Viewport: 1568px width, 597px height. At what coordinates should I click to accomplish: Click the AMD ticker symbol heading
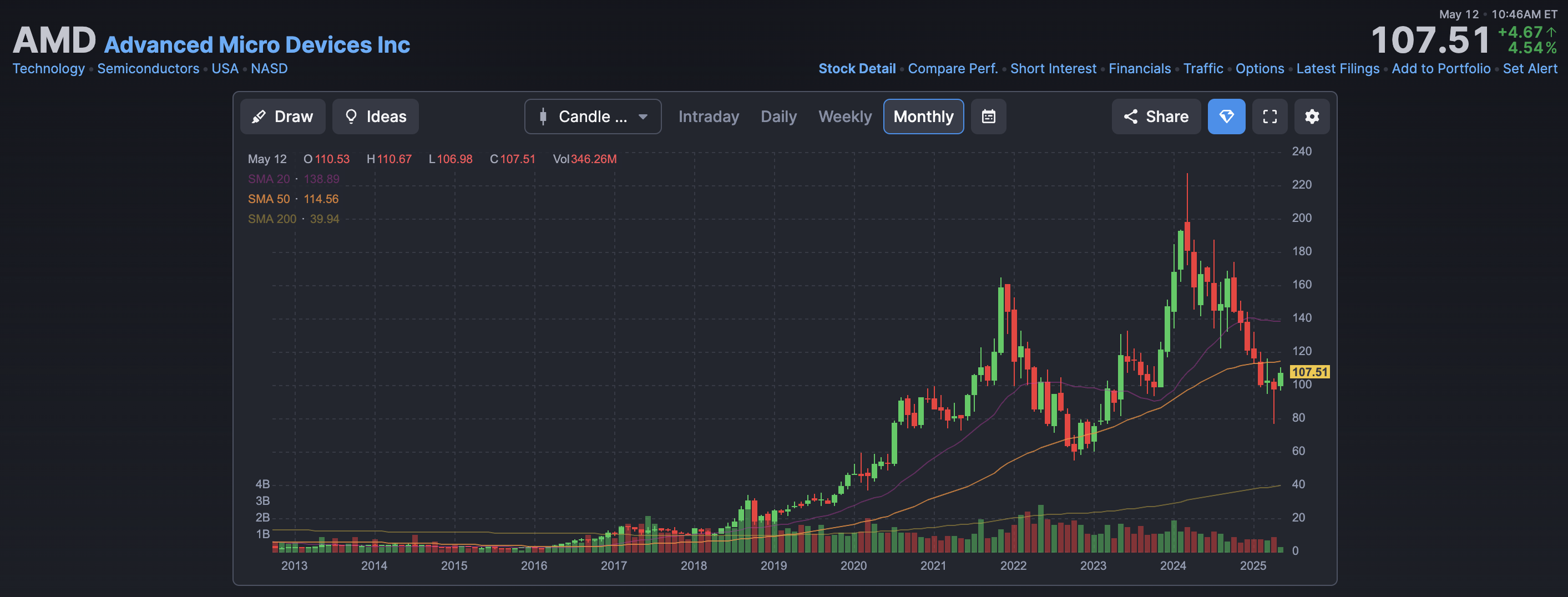pos(54,40)
